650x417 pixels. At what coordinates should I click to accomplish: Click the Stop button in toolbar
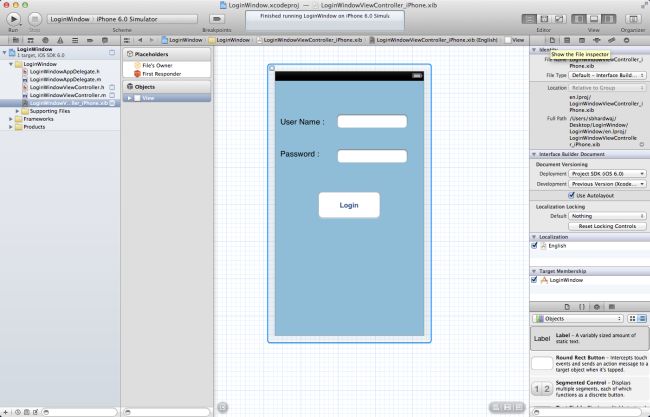coord(35,19)
